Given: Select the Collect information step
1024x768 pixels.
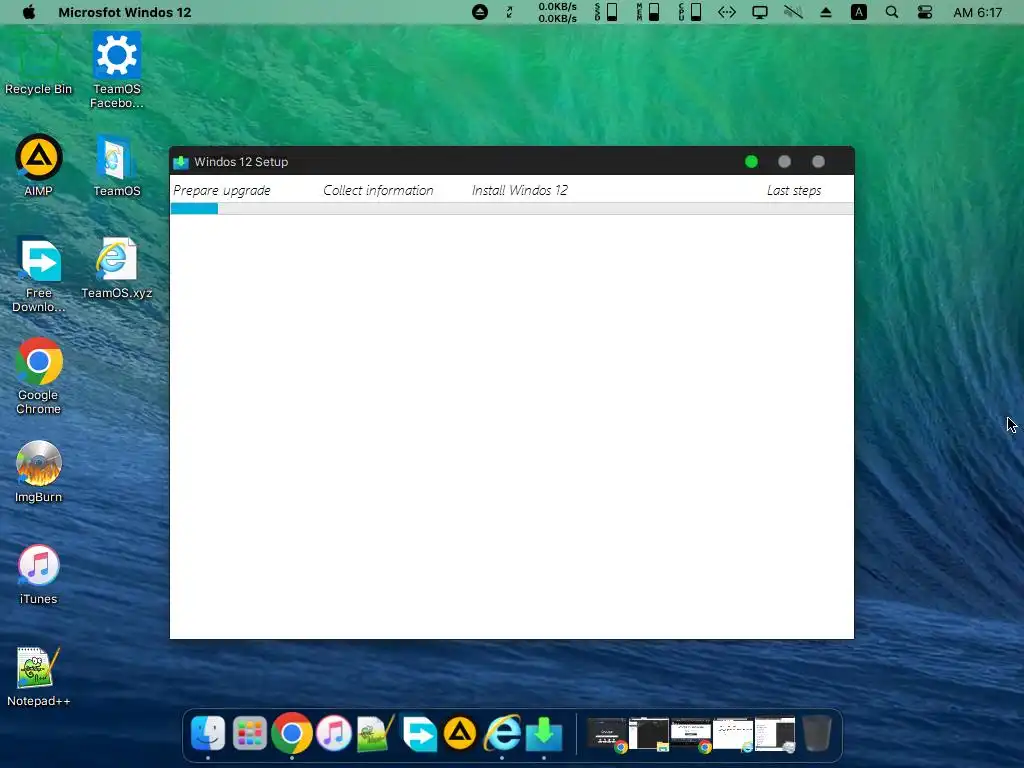Looking at the screenshot, I should 378,191.
